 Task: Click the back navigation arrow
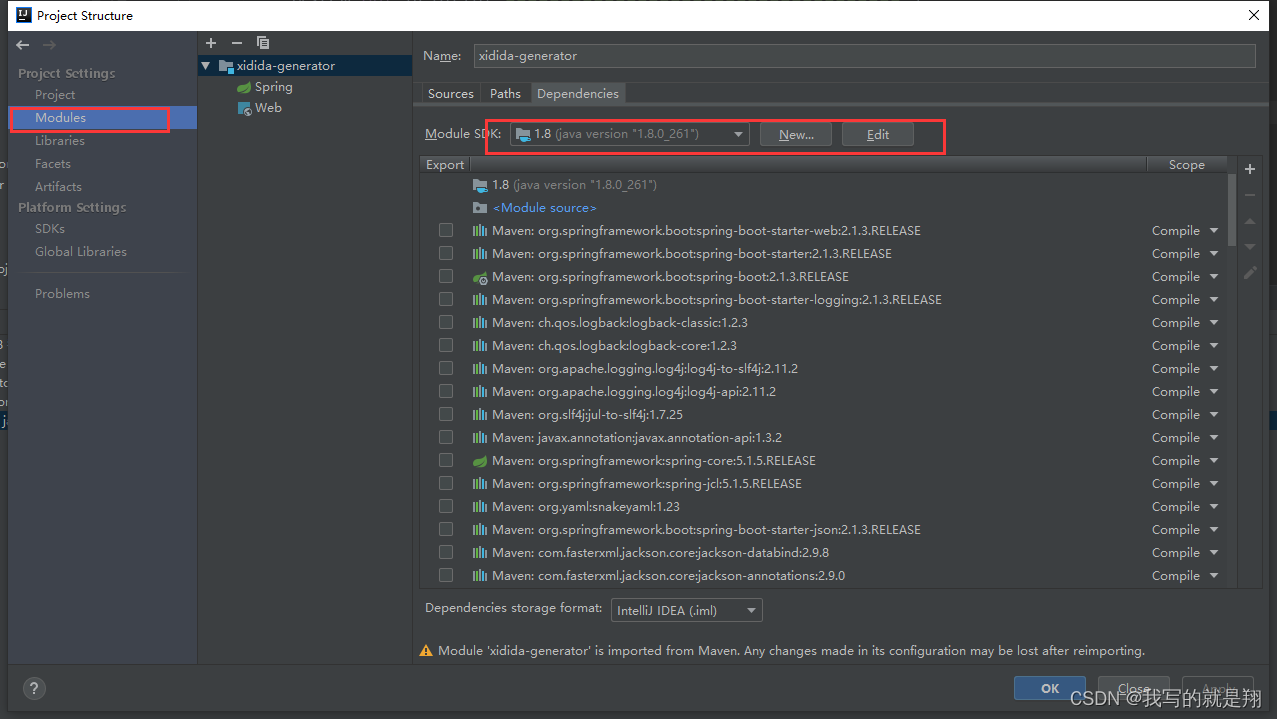23,45
